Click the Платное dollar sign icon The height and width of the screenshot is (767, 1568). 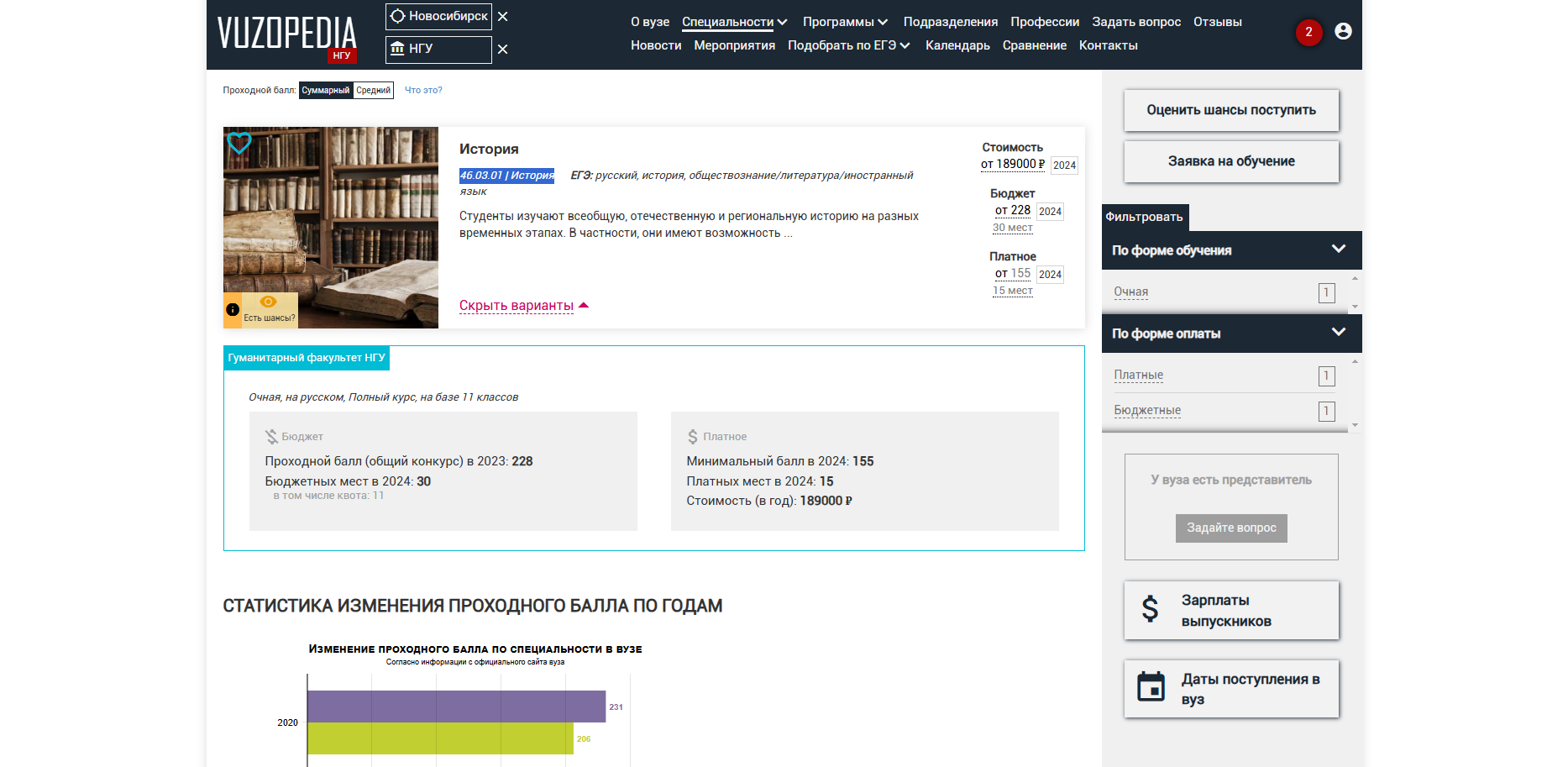(x=693, y=437)
